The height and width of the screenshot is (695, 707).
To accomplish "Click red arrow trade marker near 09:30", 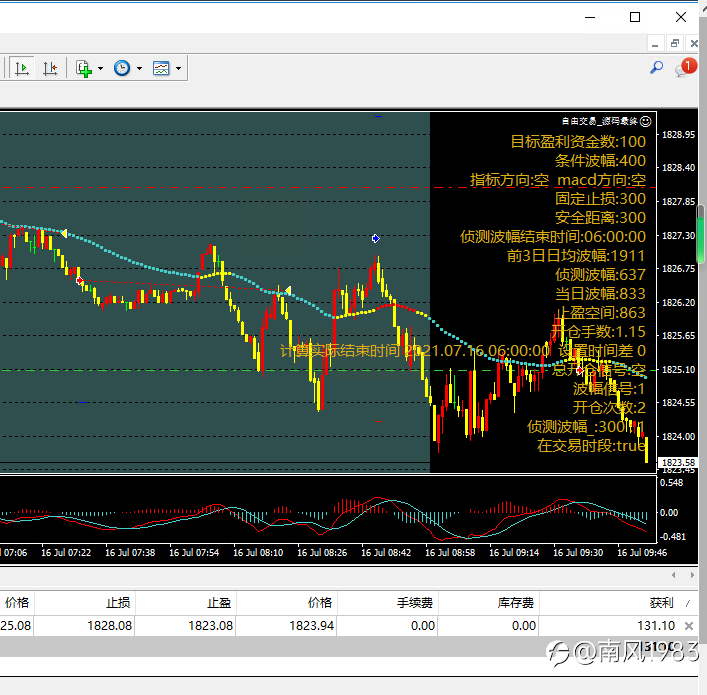I will click(580, 370).
